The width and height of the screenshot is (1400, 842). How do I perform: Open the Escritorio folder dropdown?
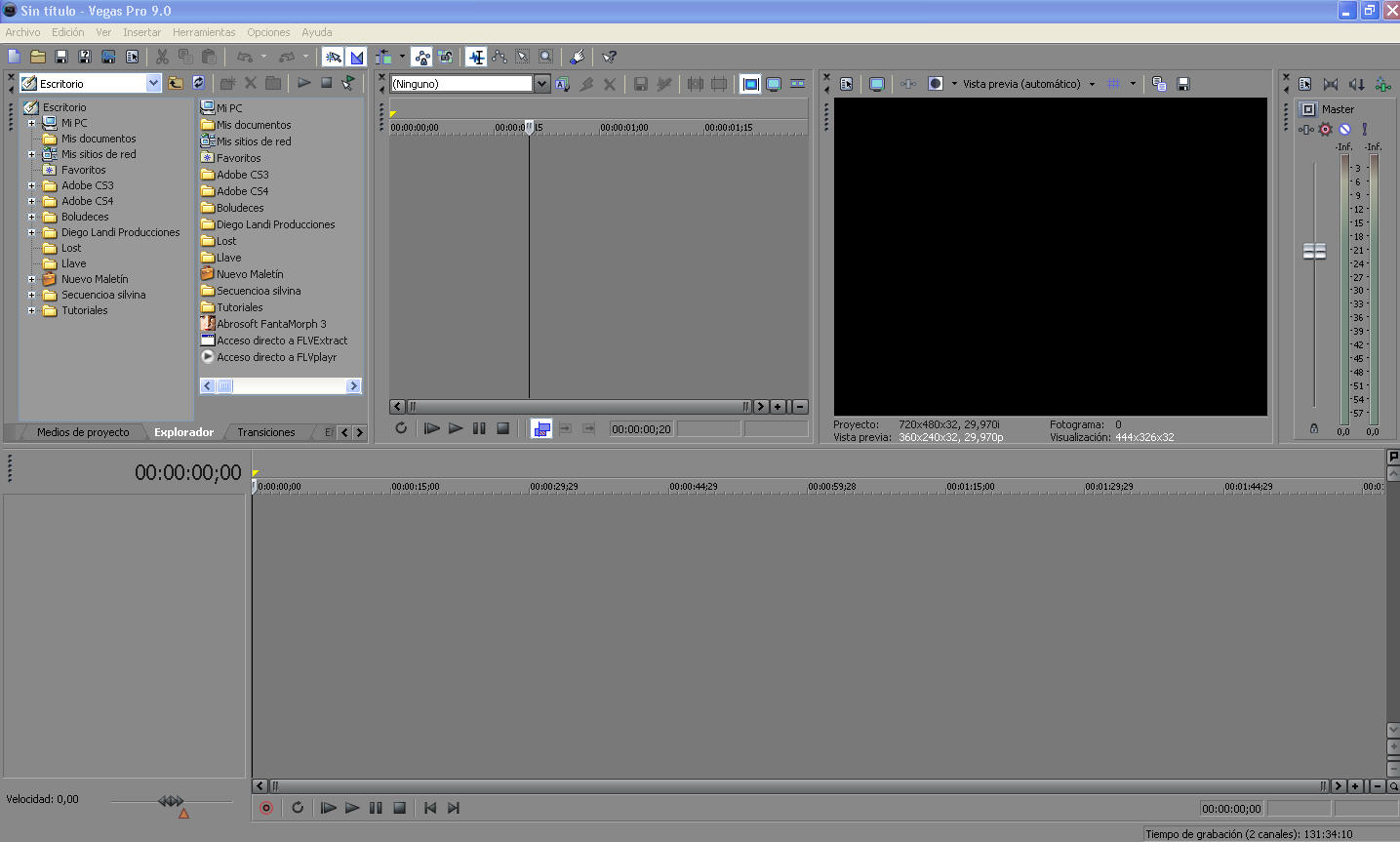click(x=153, y=84)
